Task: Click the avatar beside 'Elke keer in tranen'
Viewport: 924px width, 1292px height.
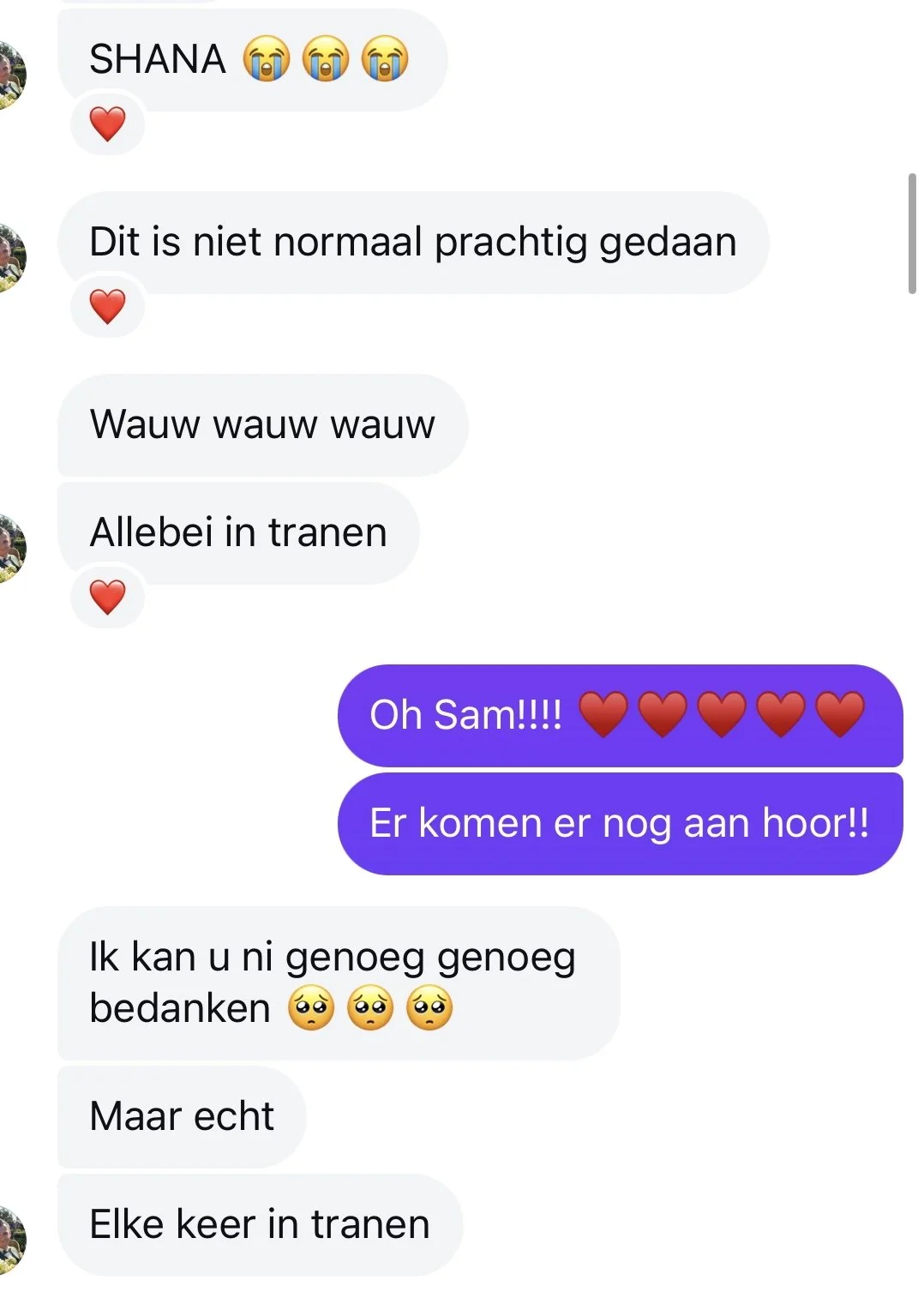Action: pyautogui.click(x=10, y=1241)
